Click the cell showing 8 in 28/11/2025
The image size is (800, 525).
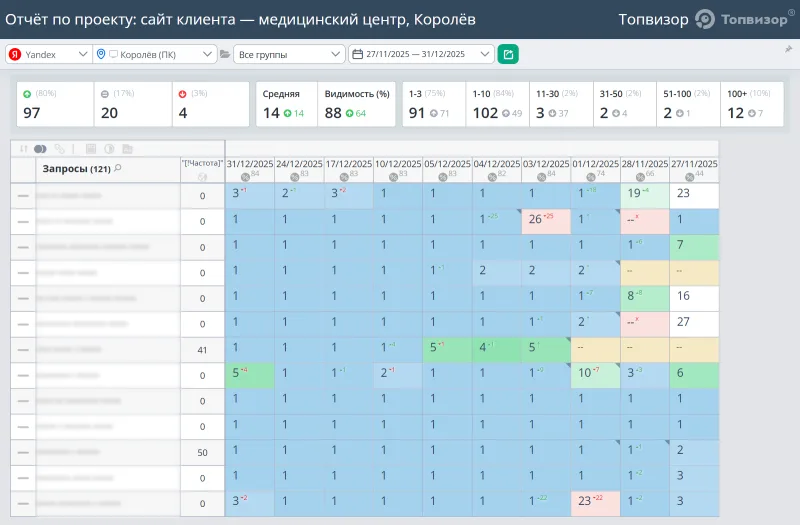click(645, 298)
